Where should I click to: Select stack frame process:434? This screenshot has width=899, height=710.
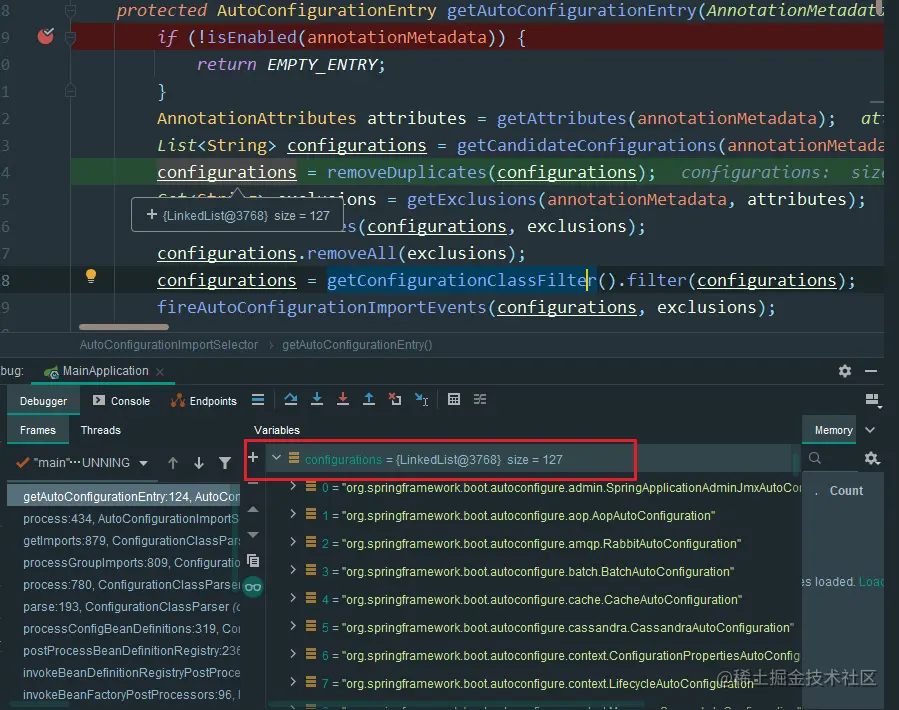[x=124, y=519]
